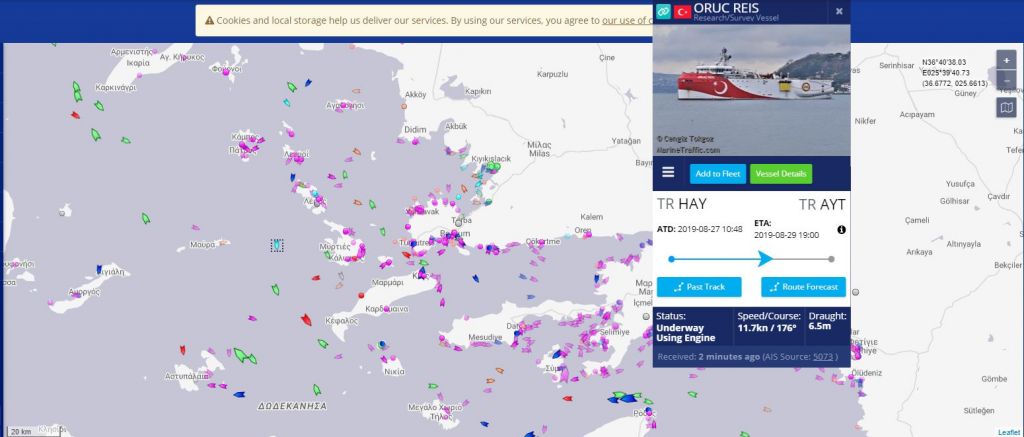Select the highlighted vessel with dotted box

(277, 245)
